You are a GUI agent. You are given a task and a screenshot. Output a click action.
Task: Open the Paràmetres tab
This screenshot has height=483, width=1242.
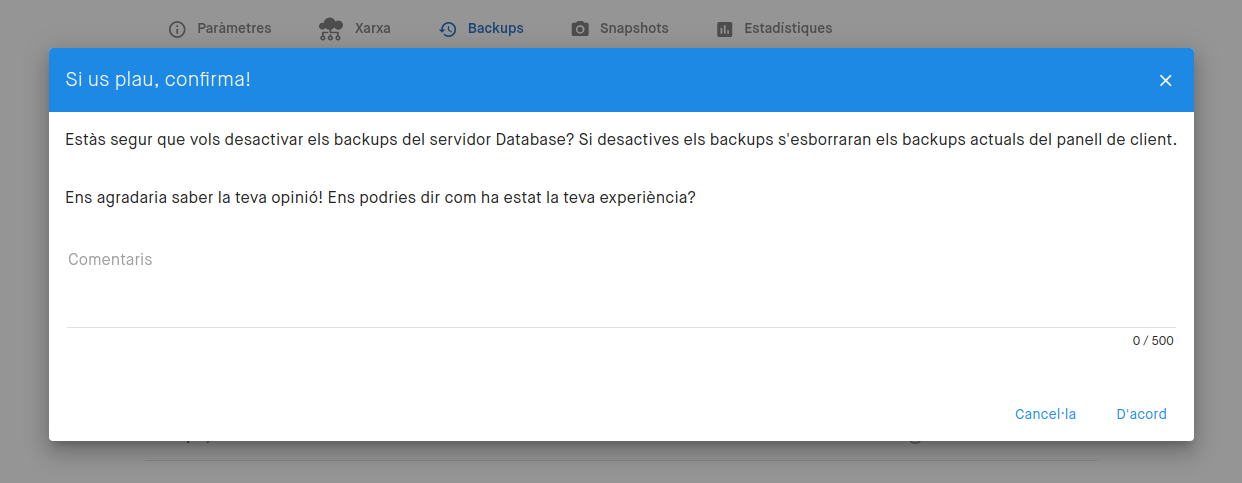click(220, 28)
